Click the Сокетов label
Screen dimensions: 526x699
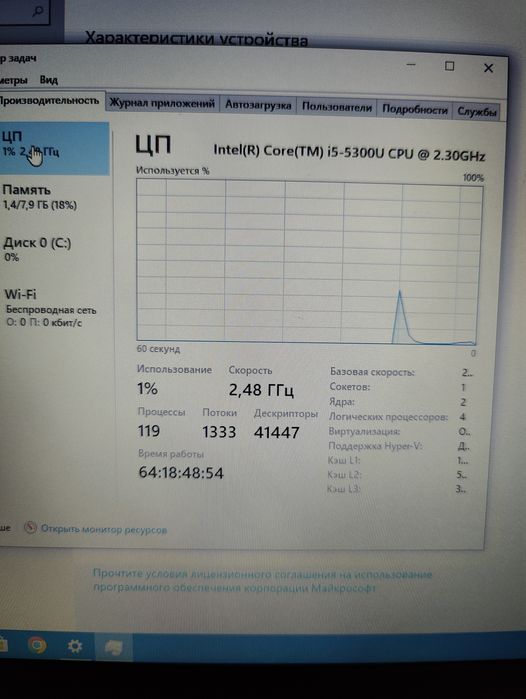[350, 387]
